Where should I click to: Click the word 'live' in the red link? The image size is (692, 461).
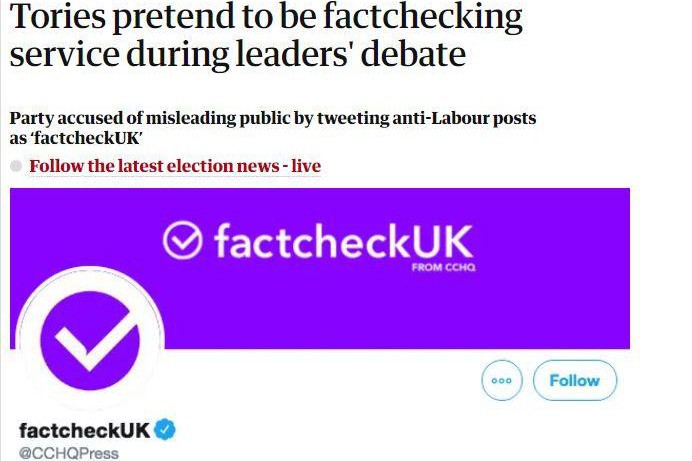click(306, 166)
